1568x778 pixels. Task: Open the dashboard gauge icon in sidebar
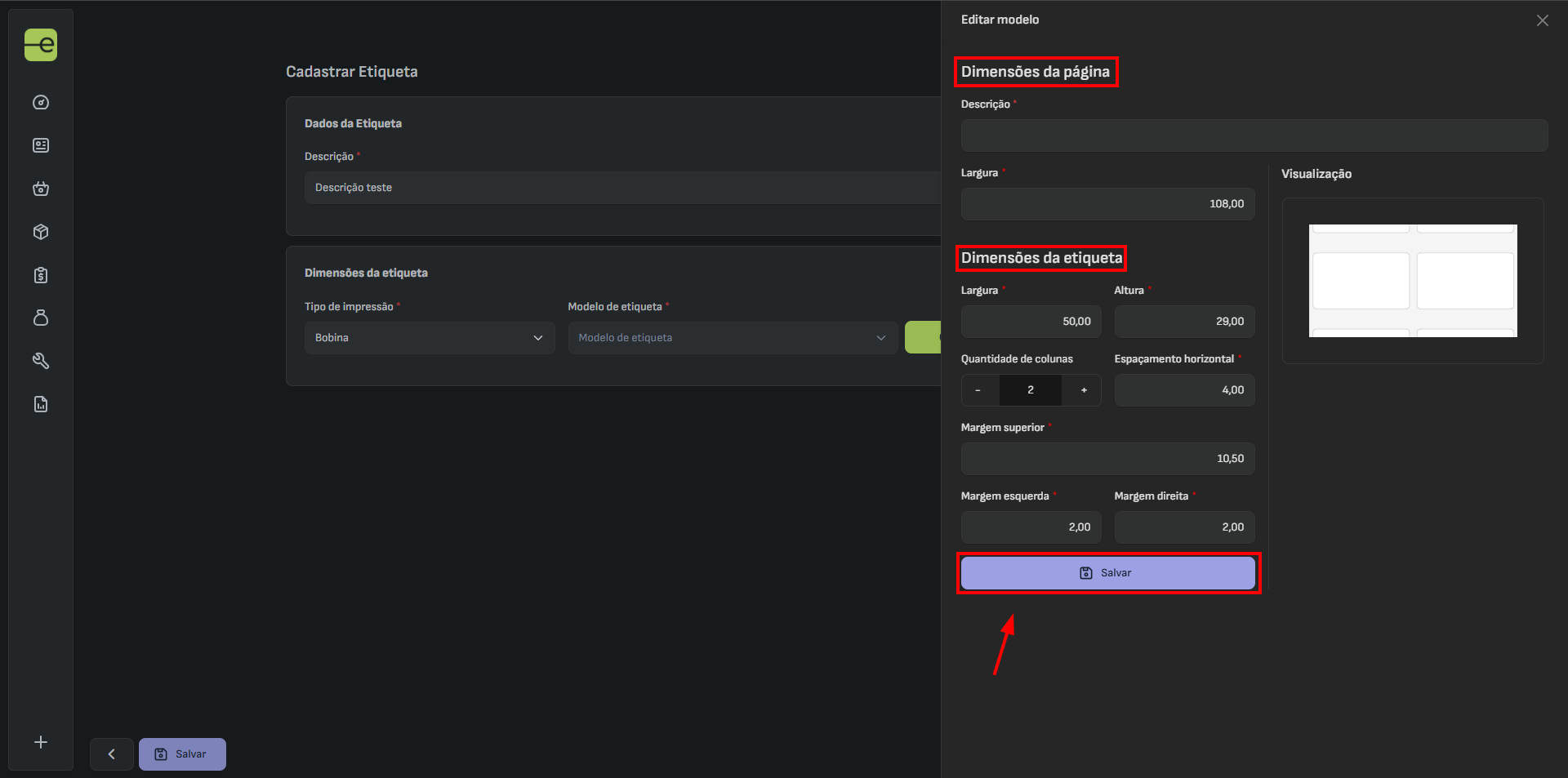tap(41, 102)
